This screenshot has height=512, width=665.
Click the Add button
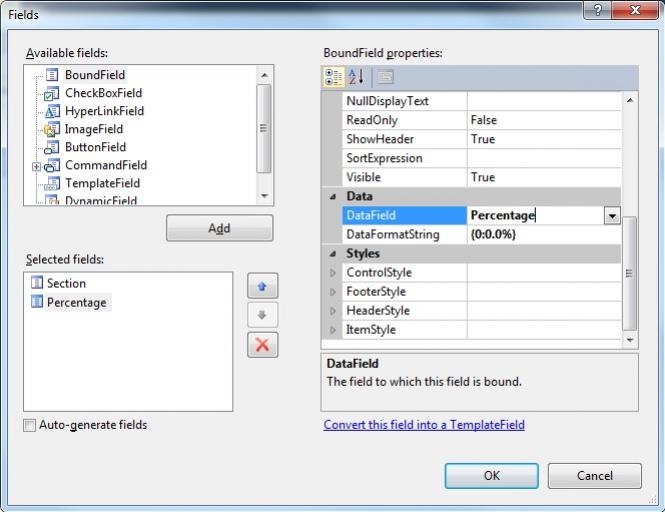219,228
